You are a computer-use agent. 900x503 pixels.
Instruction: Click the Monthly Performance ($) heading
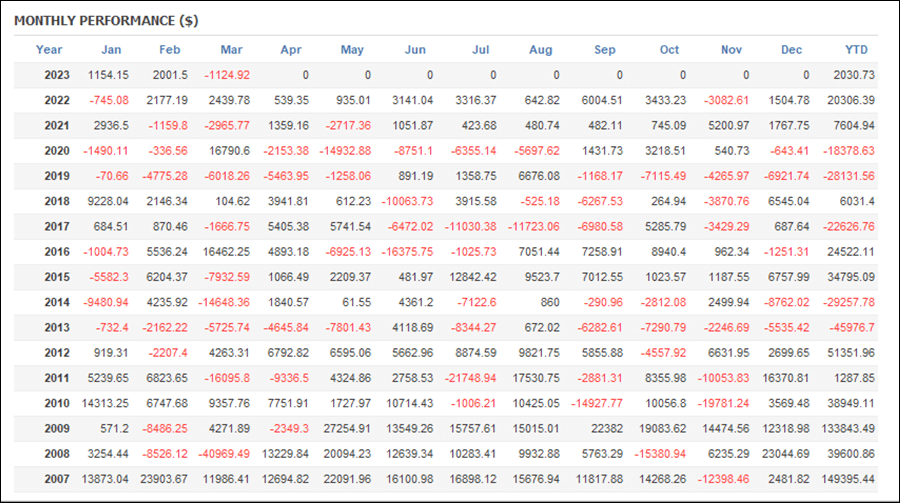[106, 21]
